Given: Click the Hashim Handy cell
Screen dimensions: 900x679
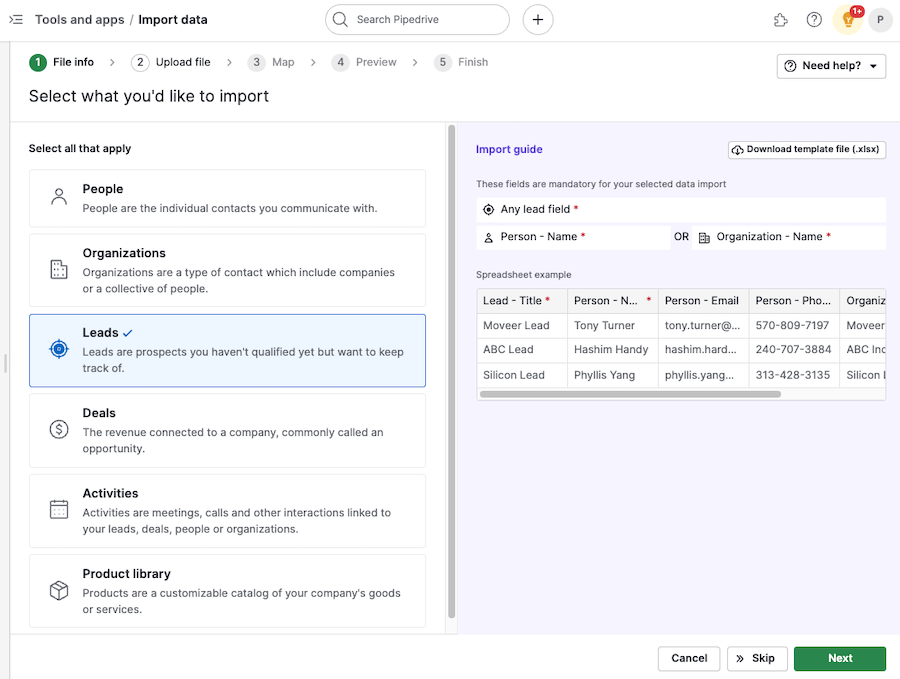Looking at the screenshot, I should tap(612, 350).
